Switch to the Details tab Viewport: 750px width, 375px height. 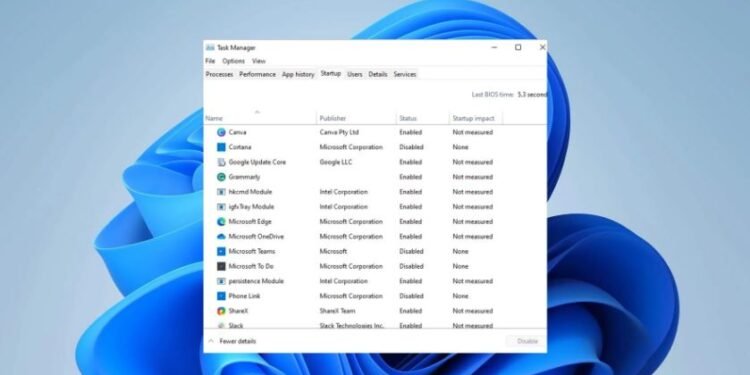coord(378,74)
